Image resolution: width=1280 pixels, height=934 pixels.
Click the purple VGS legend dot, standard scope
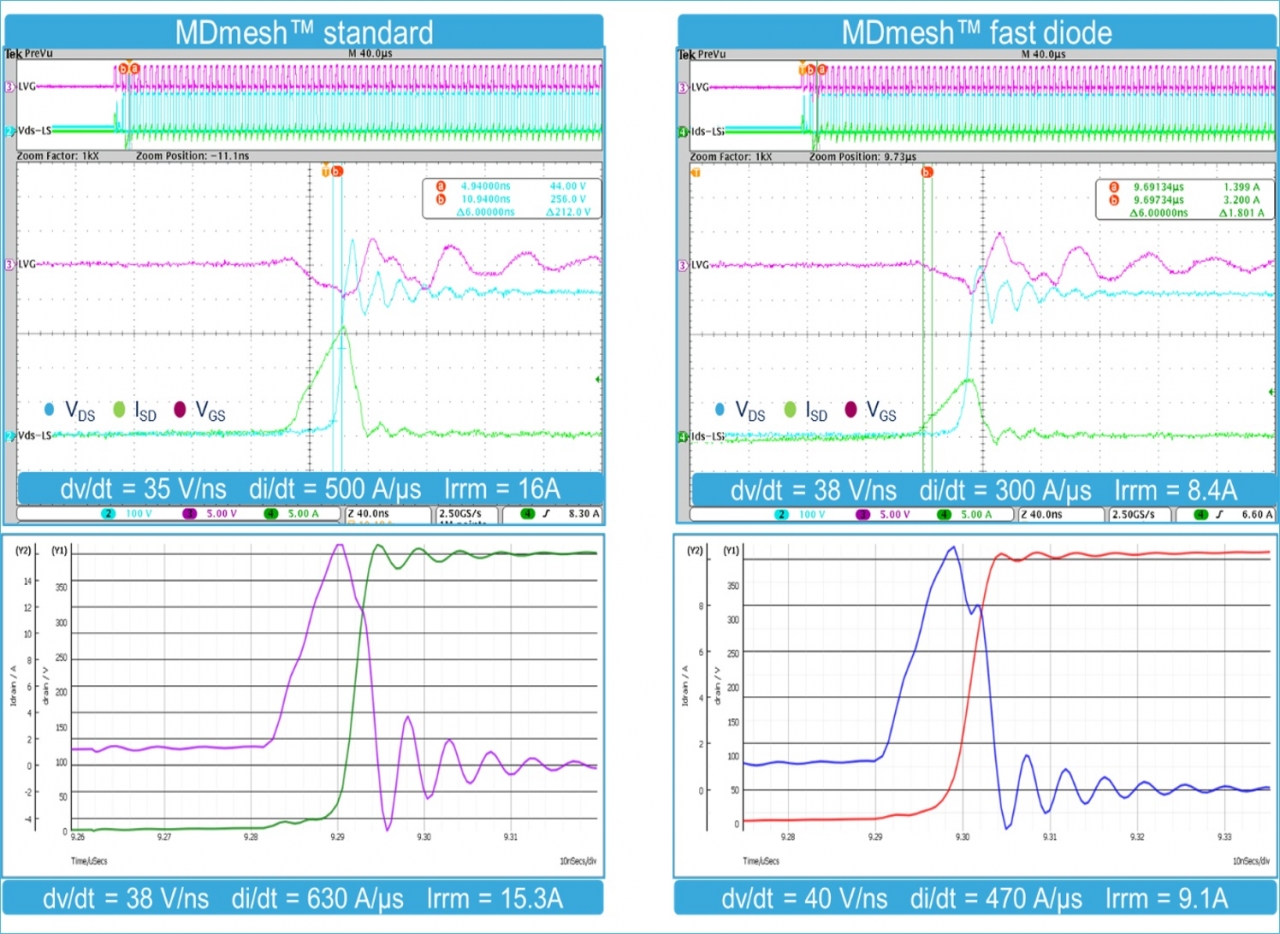tap(182, 410)
